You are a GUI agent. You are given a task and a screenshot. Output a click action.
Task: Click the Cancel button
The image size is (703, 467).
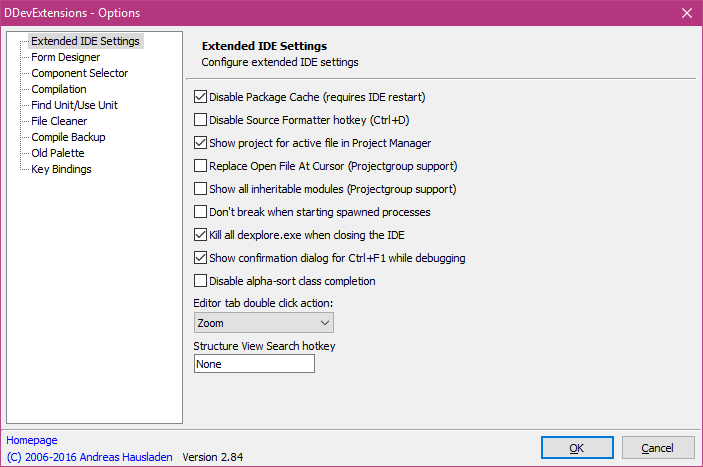pyautogui.click(x=658, y=448)
